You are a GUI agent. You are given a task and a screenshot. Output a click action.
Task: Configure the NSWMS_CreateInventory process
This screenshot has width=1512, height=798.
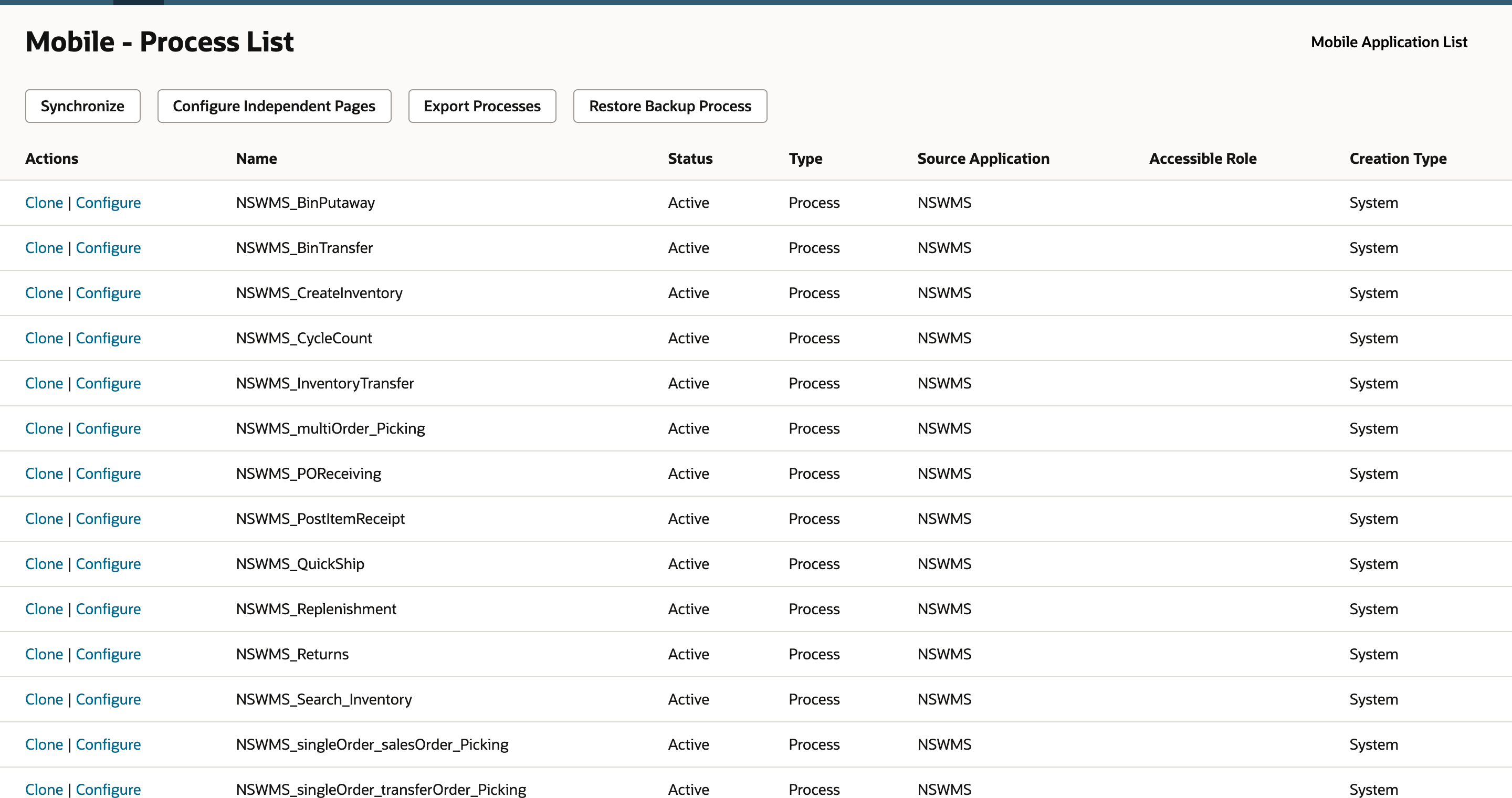point(108,293)
